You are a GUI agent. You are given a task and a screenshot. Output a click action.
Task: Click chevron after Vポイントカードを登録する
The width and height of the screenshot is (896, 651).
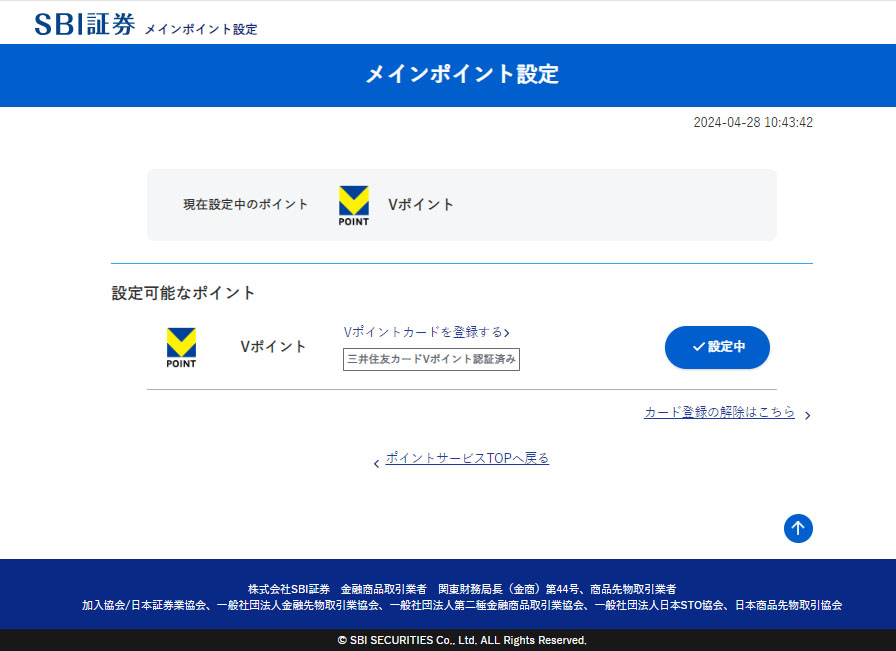point(507,333)
